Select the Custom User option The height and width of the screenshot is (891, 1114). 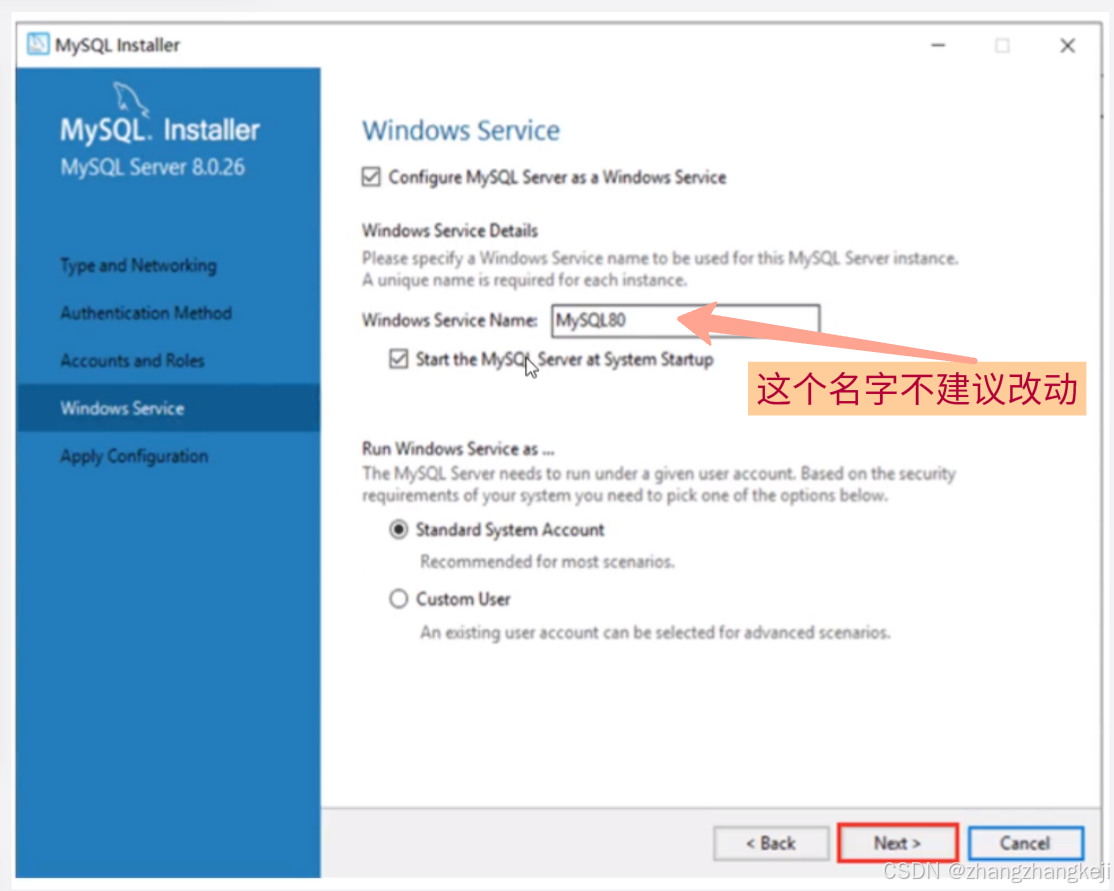pyautogui.click(x=399, y=599)
